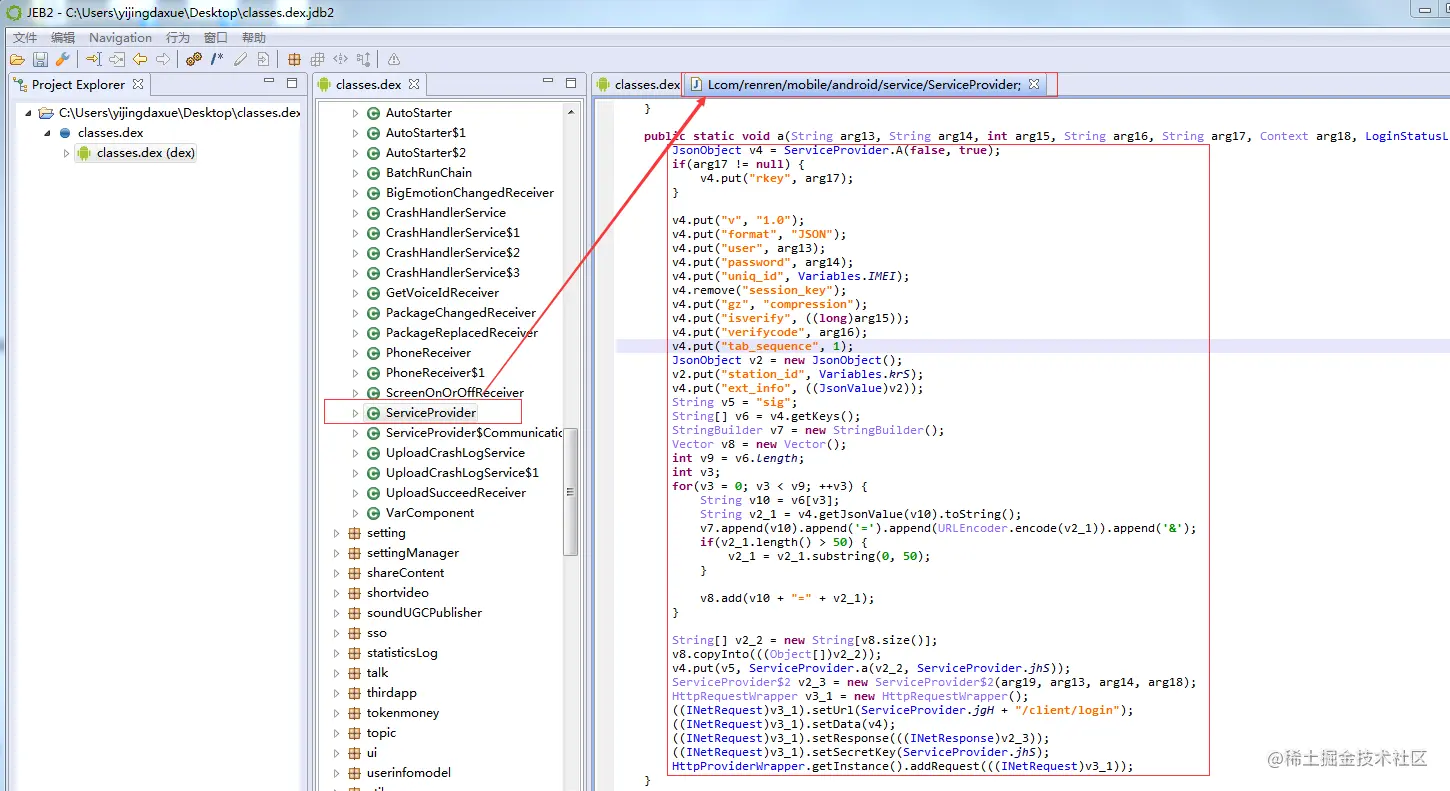Viewport: 1450px width, 791px height.
Task: Click the Jump to address arrow icon
Action: [x=94, y=60]
